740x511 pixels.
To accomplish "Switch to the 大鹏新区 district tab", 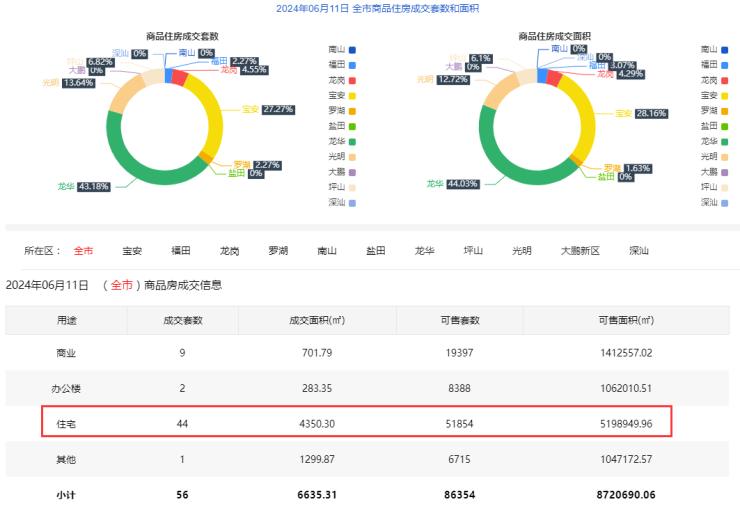I will [x=579, y=251].
